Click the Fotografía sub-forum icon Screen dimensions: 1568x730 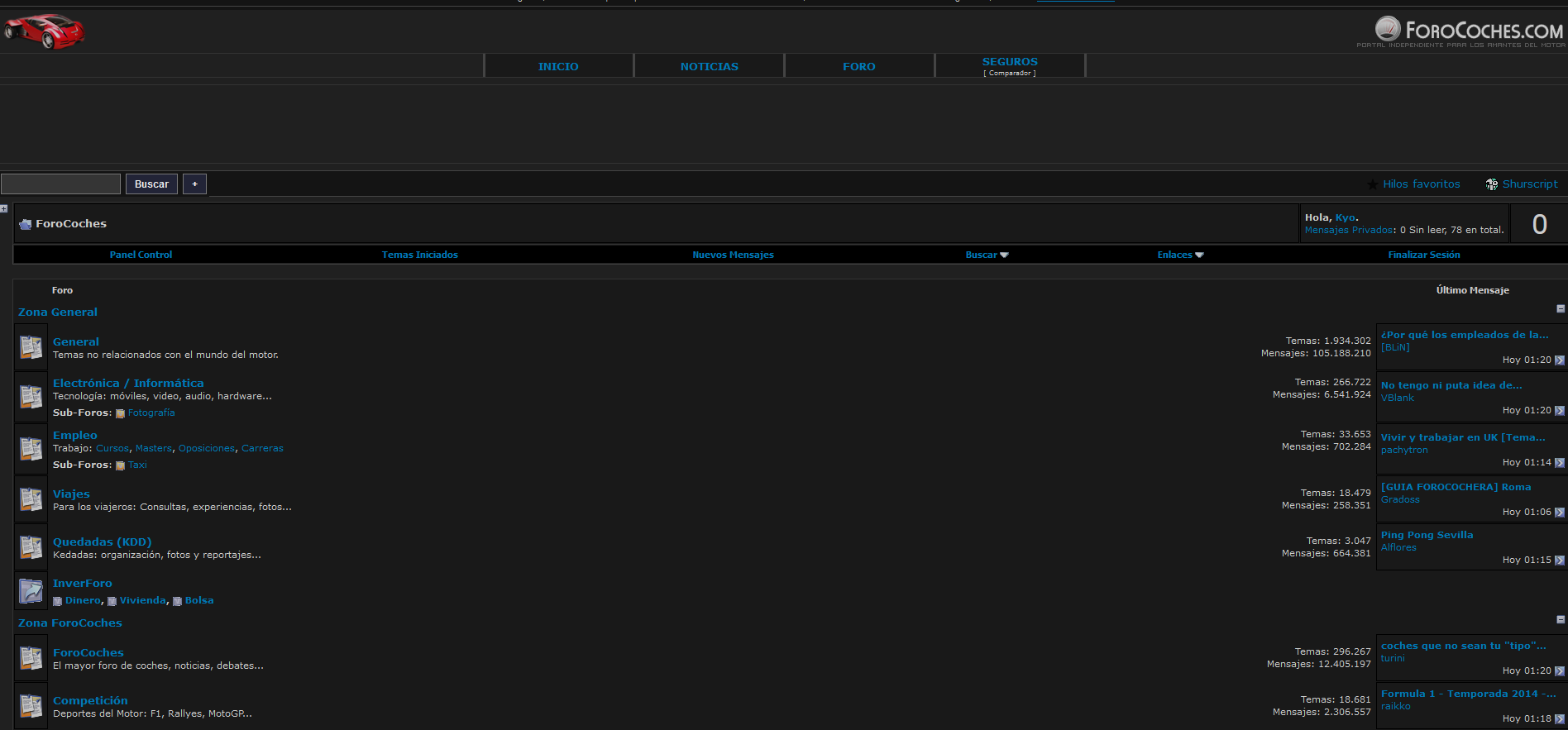120,413
